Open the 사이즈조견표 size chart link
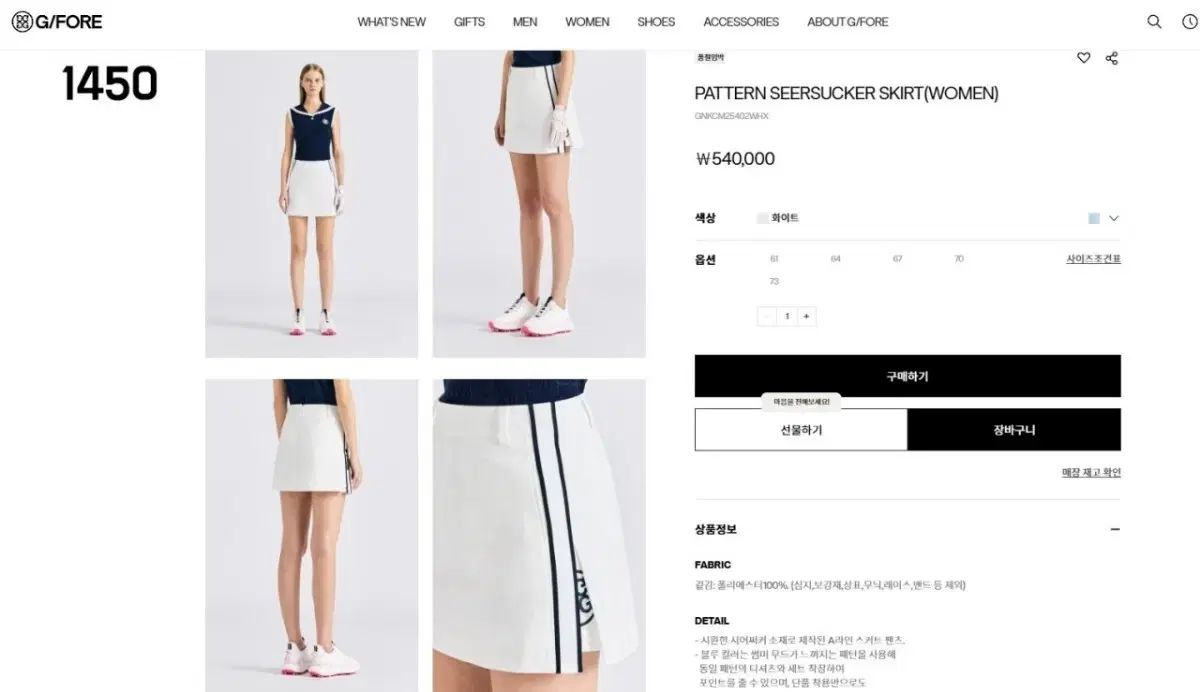Image resolution: width=1200 pixels, height=692 pixels. point(1093,259)
